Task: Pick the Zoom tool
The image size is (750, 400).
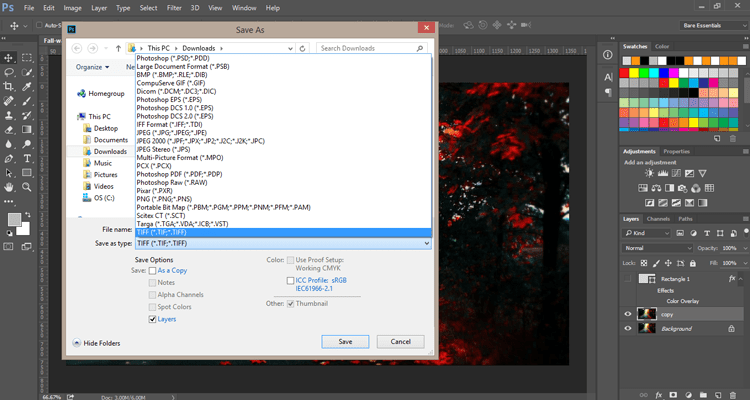Action: [27, 187]
